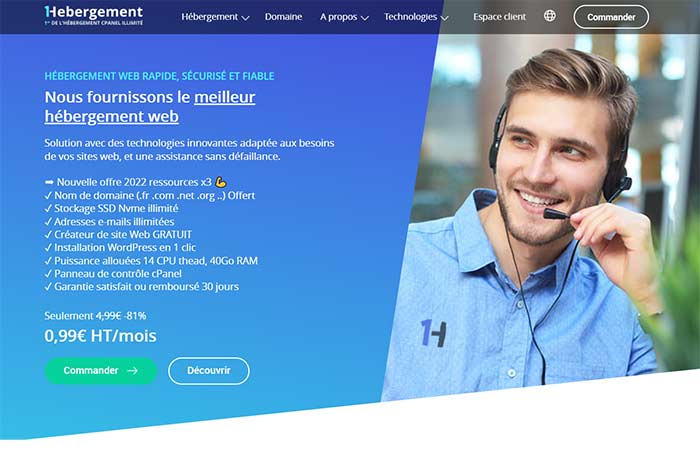
Task: Click the flexed biceps emoji icon
Action: [221, 182]
